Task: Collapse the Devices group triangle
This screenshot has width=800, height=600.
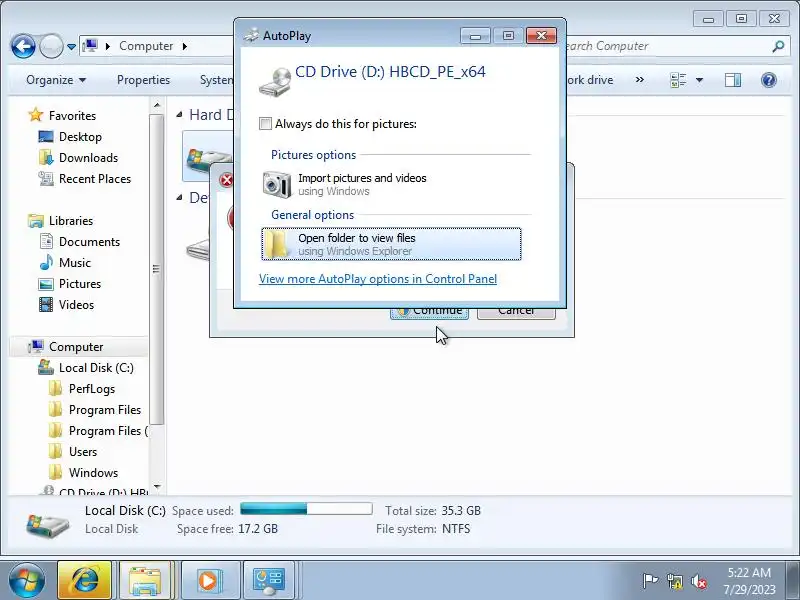Action: click(x=179, y=197)
